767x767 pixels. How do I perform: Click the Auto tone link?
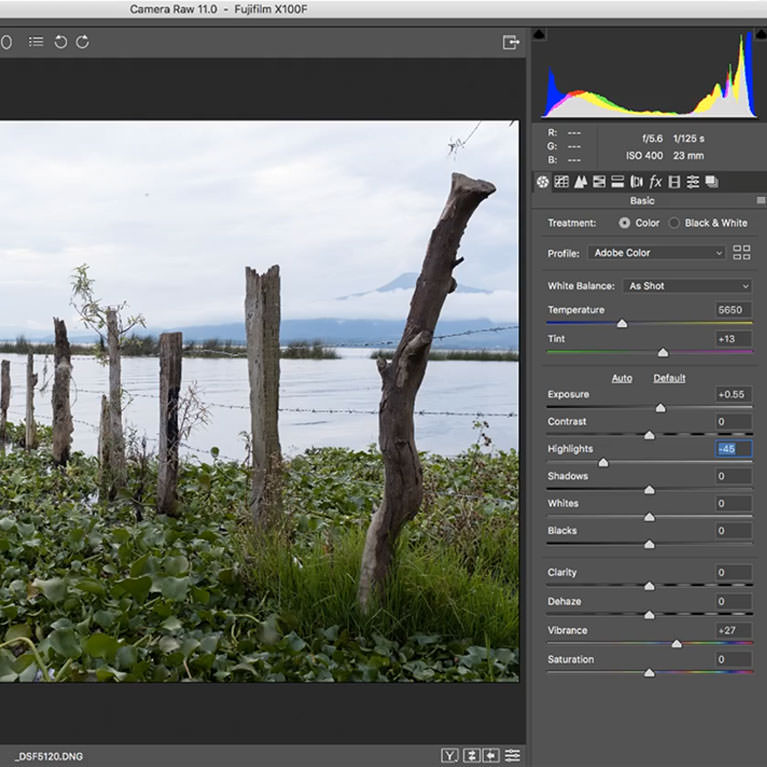(622, 378)
